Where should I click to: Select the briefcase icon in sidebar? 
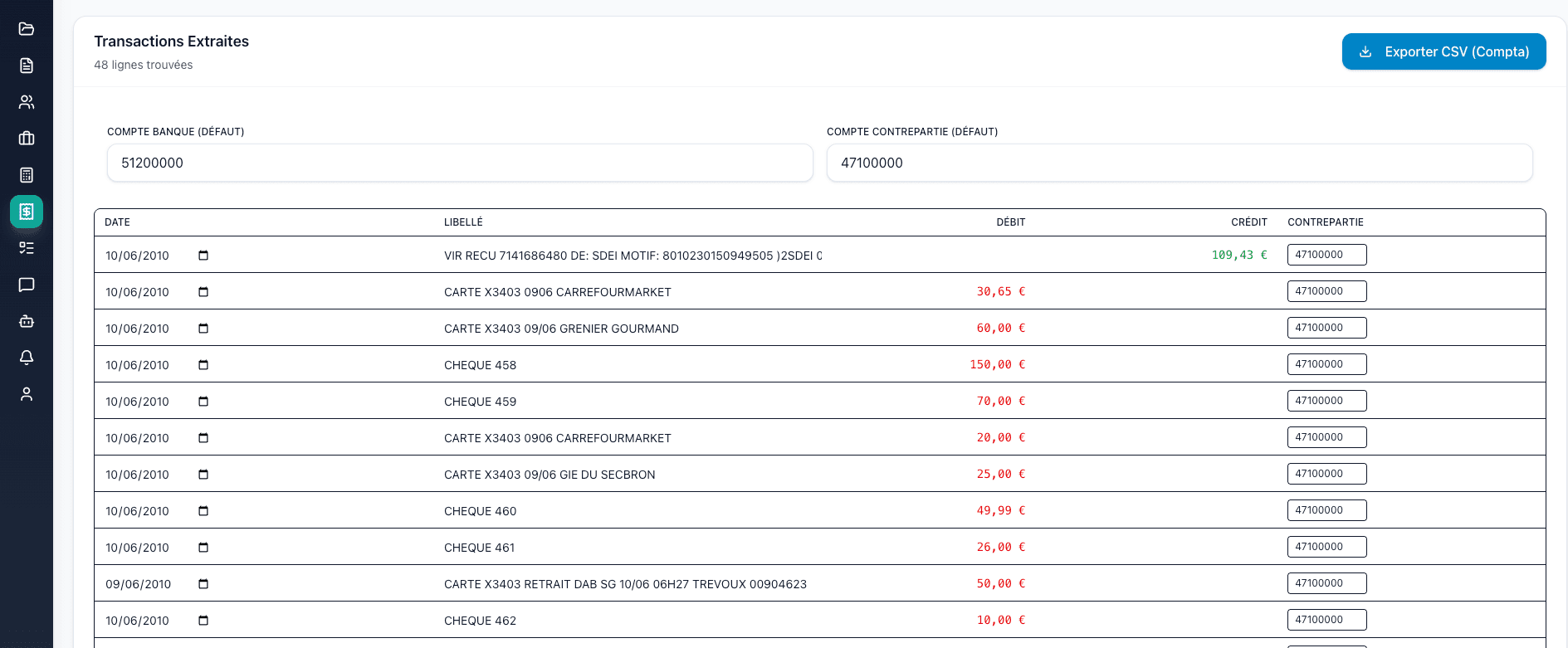pos(27,139)
